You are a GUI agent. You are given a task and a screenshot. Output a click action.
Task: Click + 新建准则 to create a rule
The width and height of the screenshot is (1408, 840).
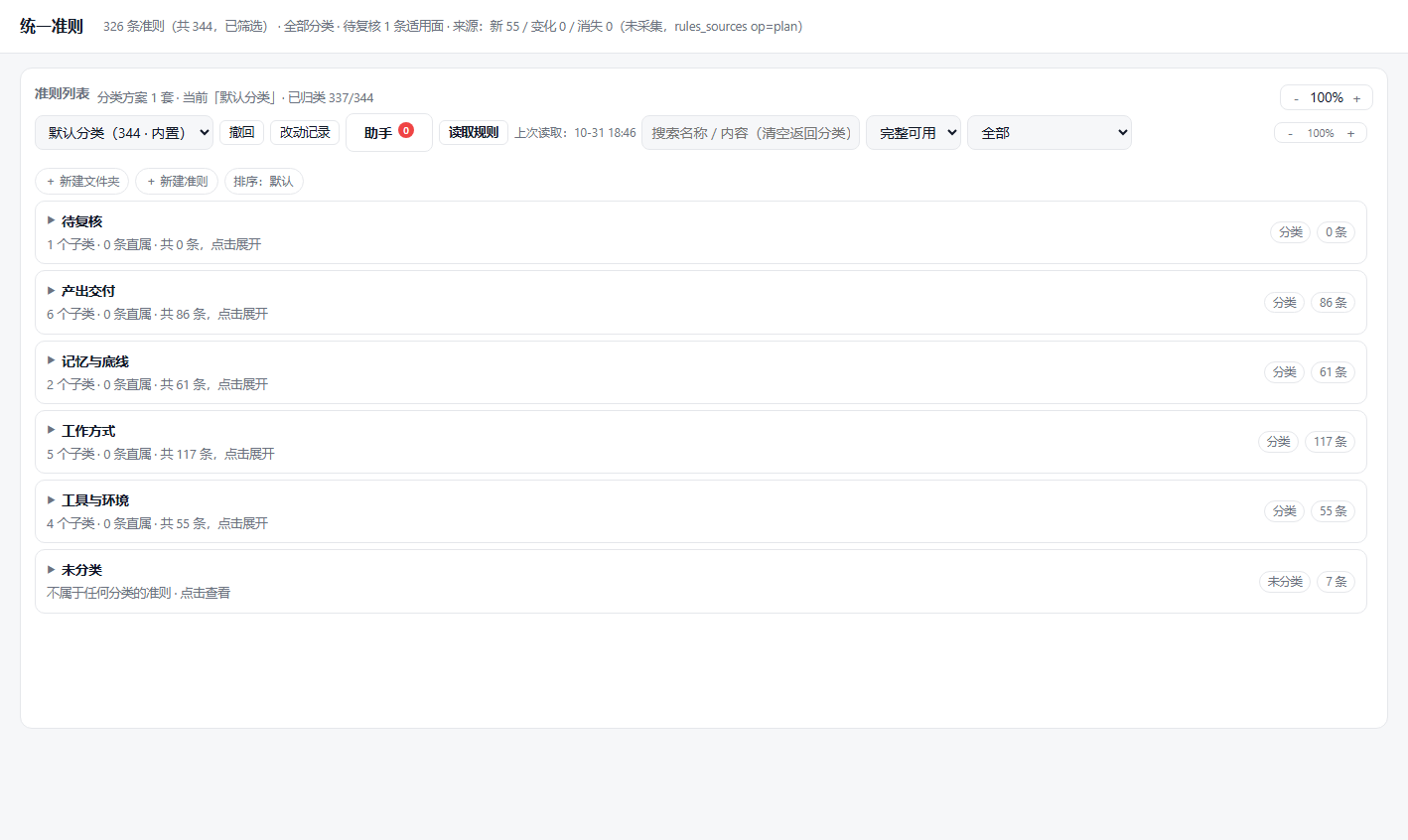pos(177,181)
